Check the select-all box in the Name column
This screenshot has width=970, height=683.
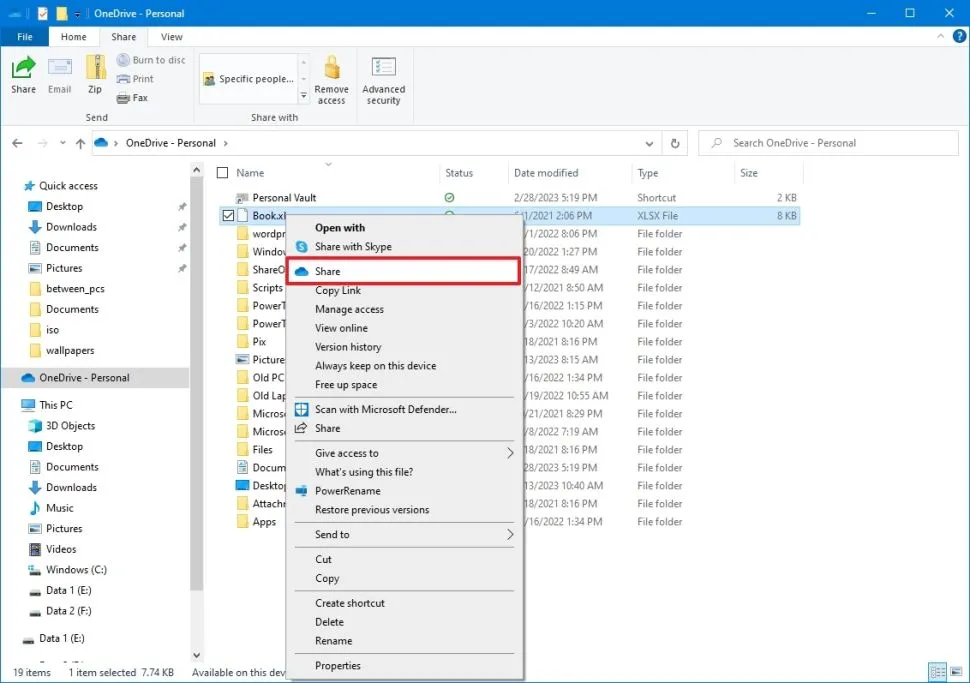click(222, 172)
